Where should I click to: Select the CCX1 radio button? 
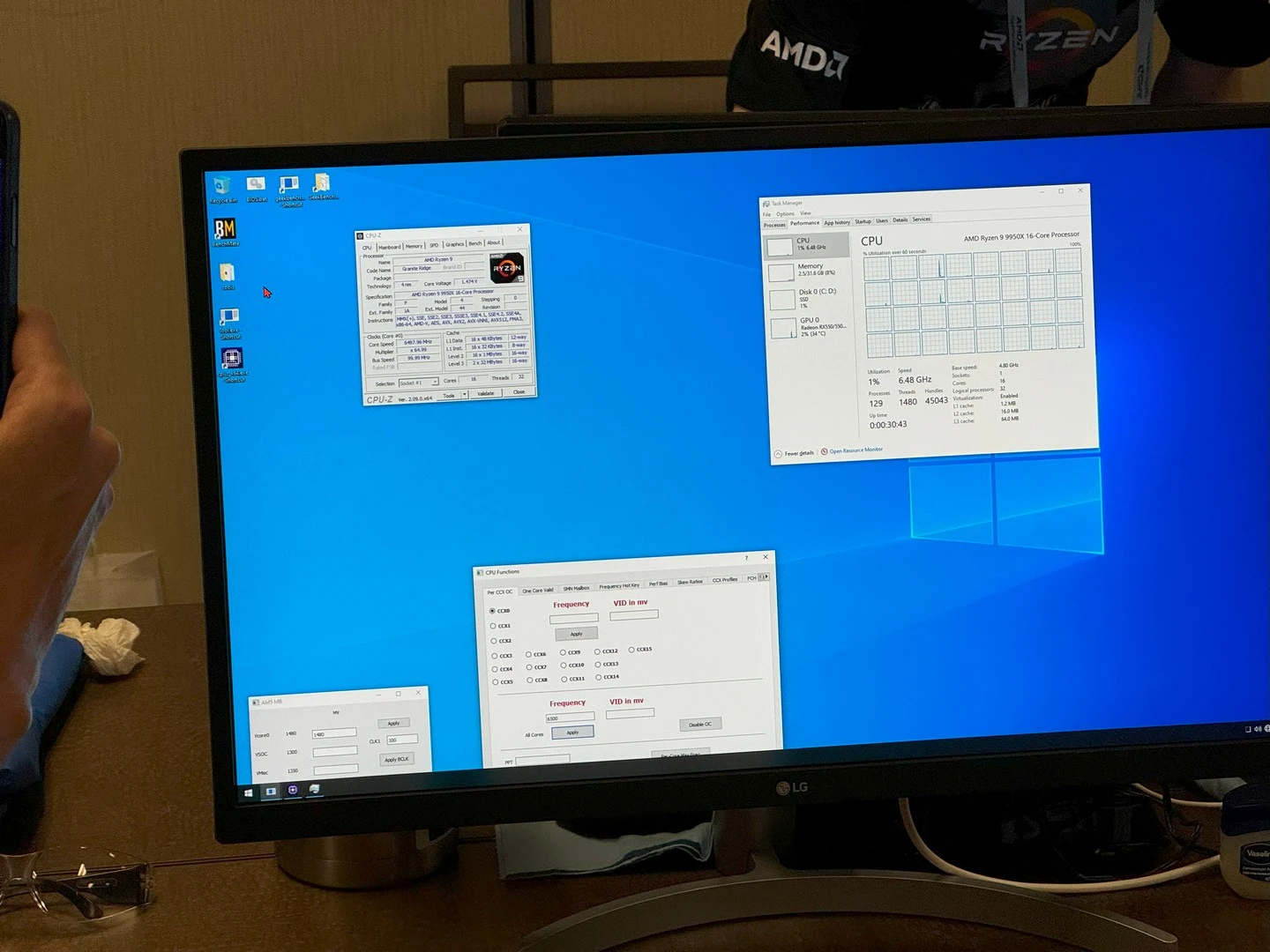[493, 626]
